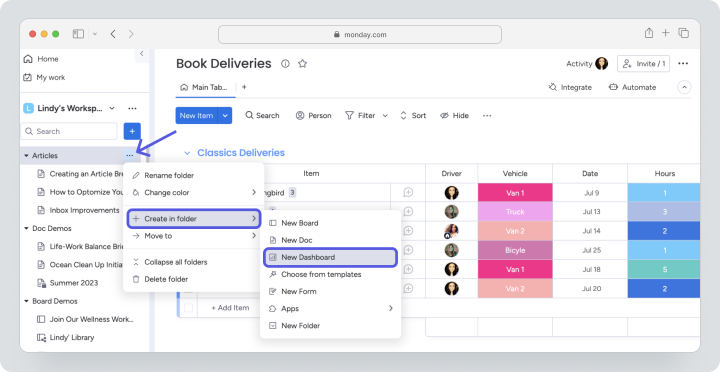Open Create in folder submenu

[x=193, y=219]
